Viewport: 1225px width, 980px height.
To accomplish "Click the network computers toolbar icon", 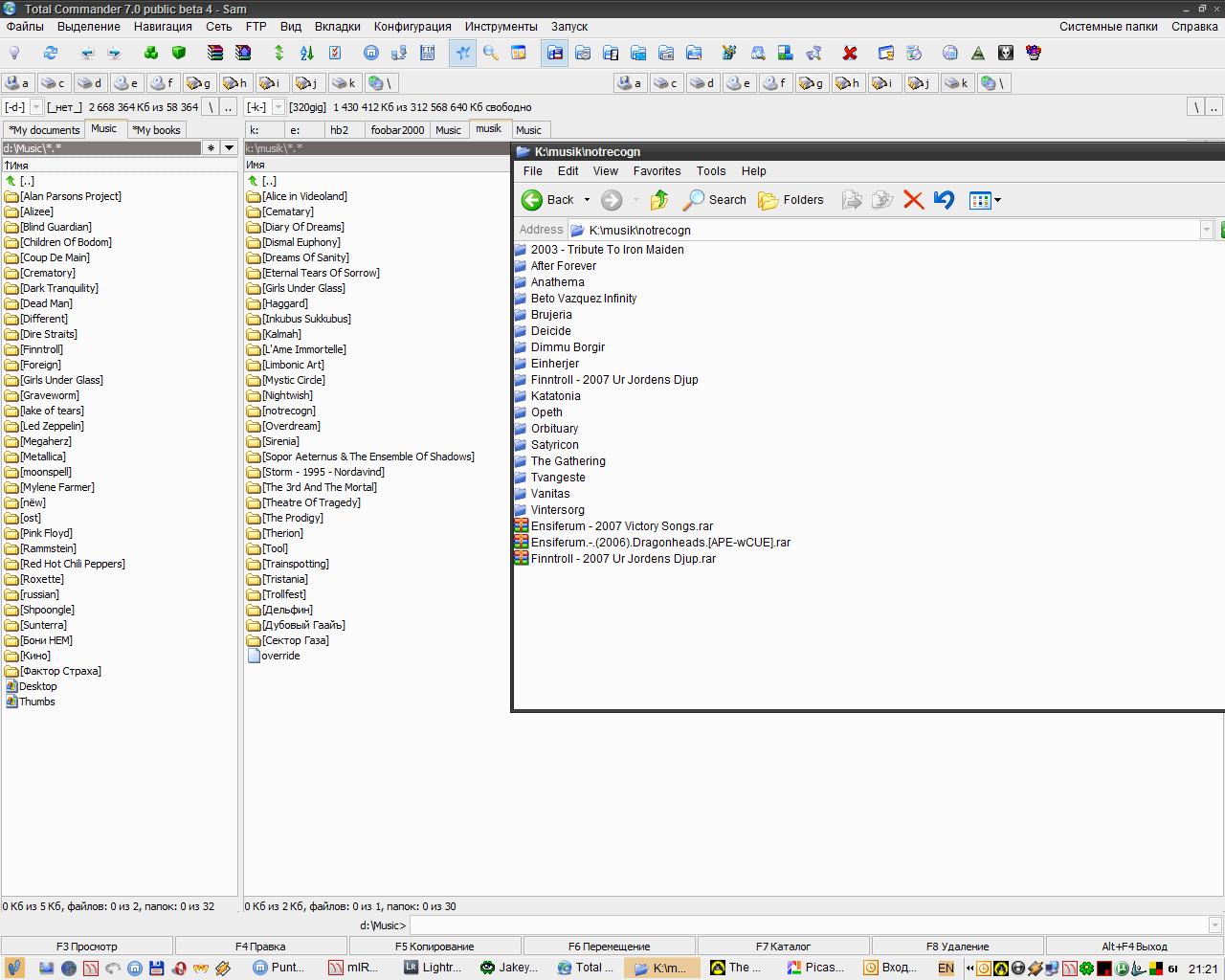I will [399, 53].
